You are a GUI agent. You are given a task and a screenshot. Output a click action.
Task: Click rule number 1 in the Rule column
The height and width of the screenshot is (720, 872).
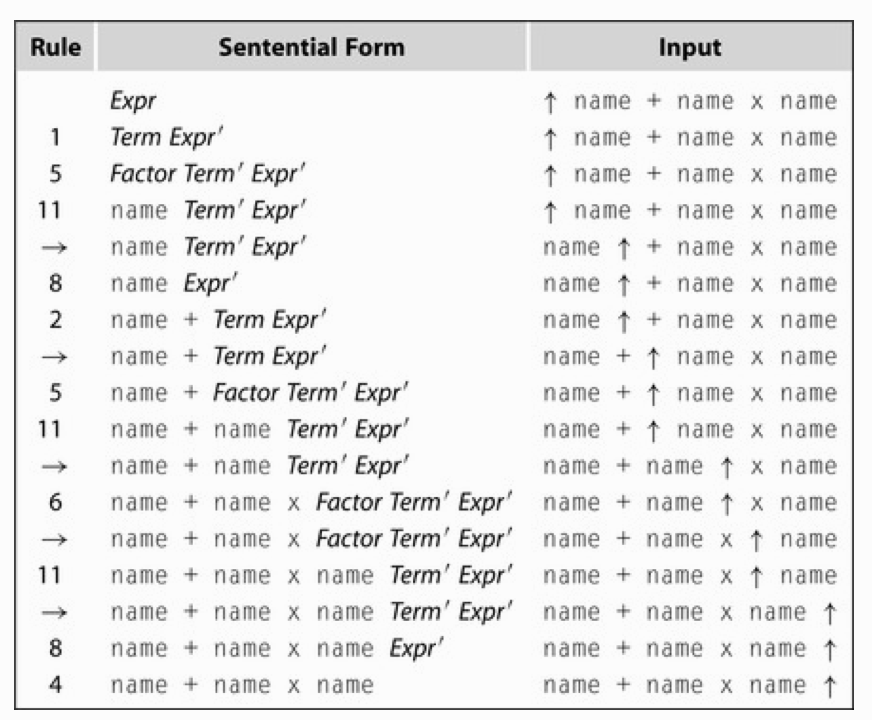(x=56, y=138)
